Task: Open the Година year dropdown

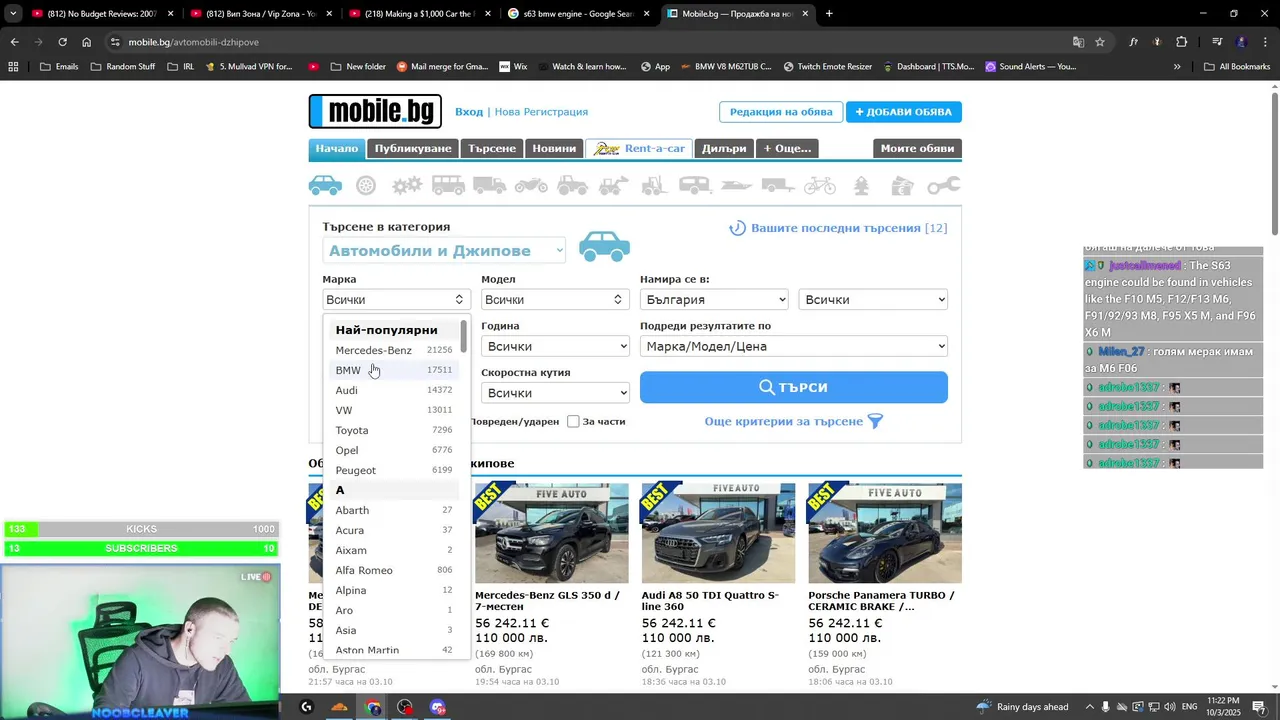Action: [555, 346]
